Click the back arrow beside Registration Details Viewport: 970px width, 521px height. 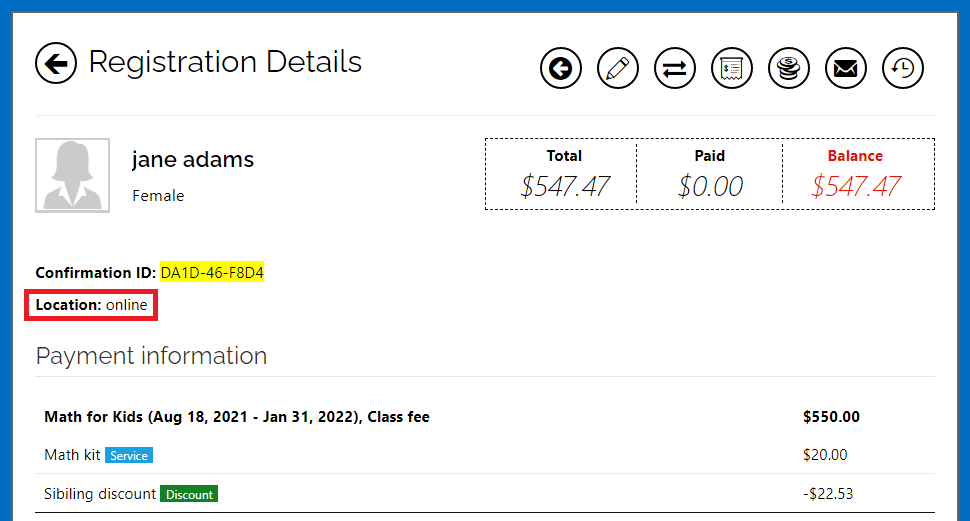pyautogui.click(x=56, y=64)
